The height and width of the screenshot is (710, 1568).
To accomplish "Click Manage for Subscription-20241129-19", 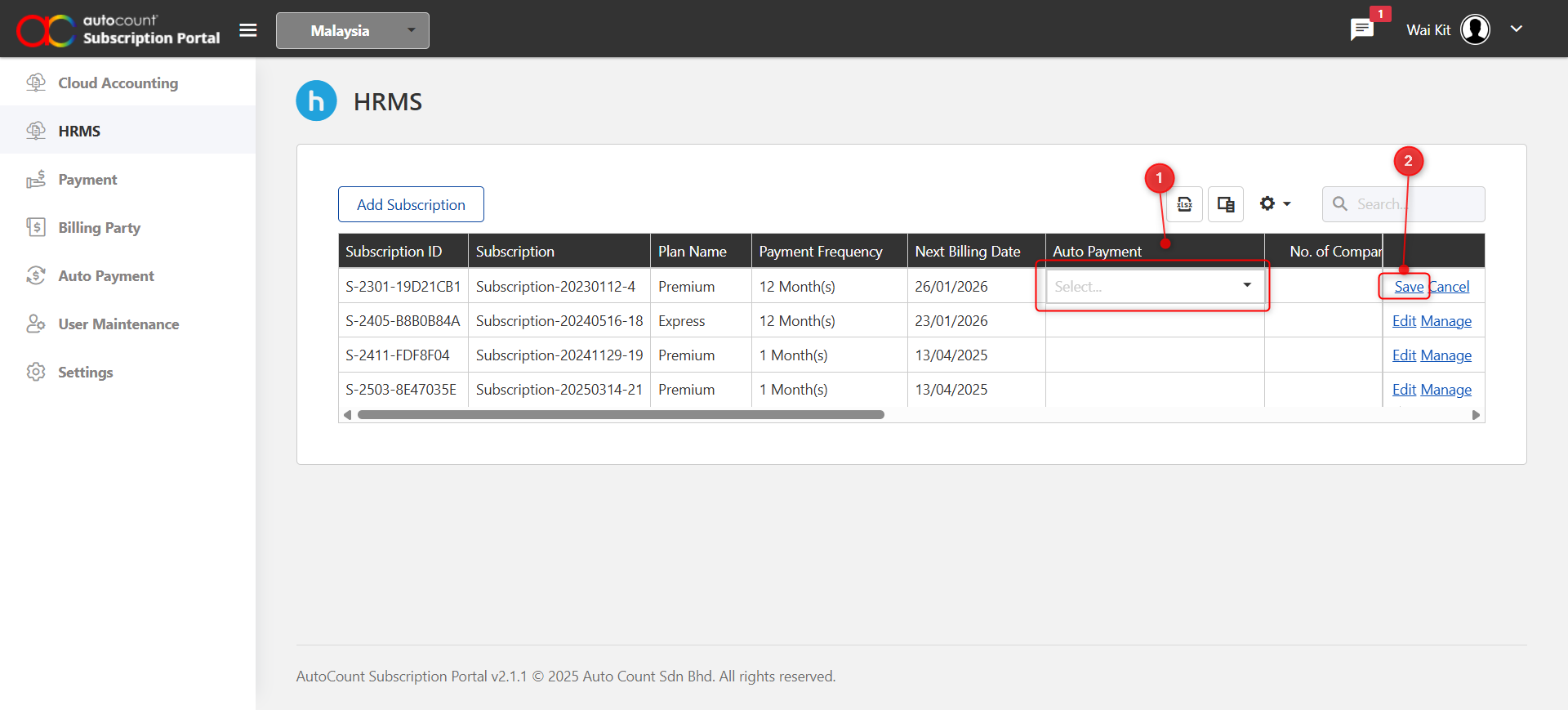I will pyautogui.click(x=1446, y=355).
